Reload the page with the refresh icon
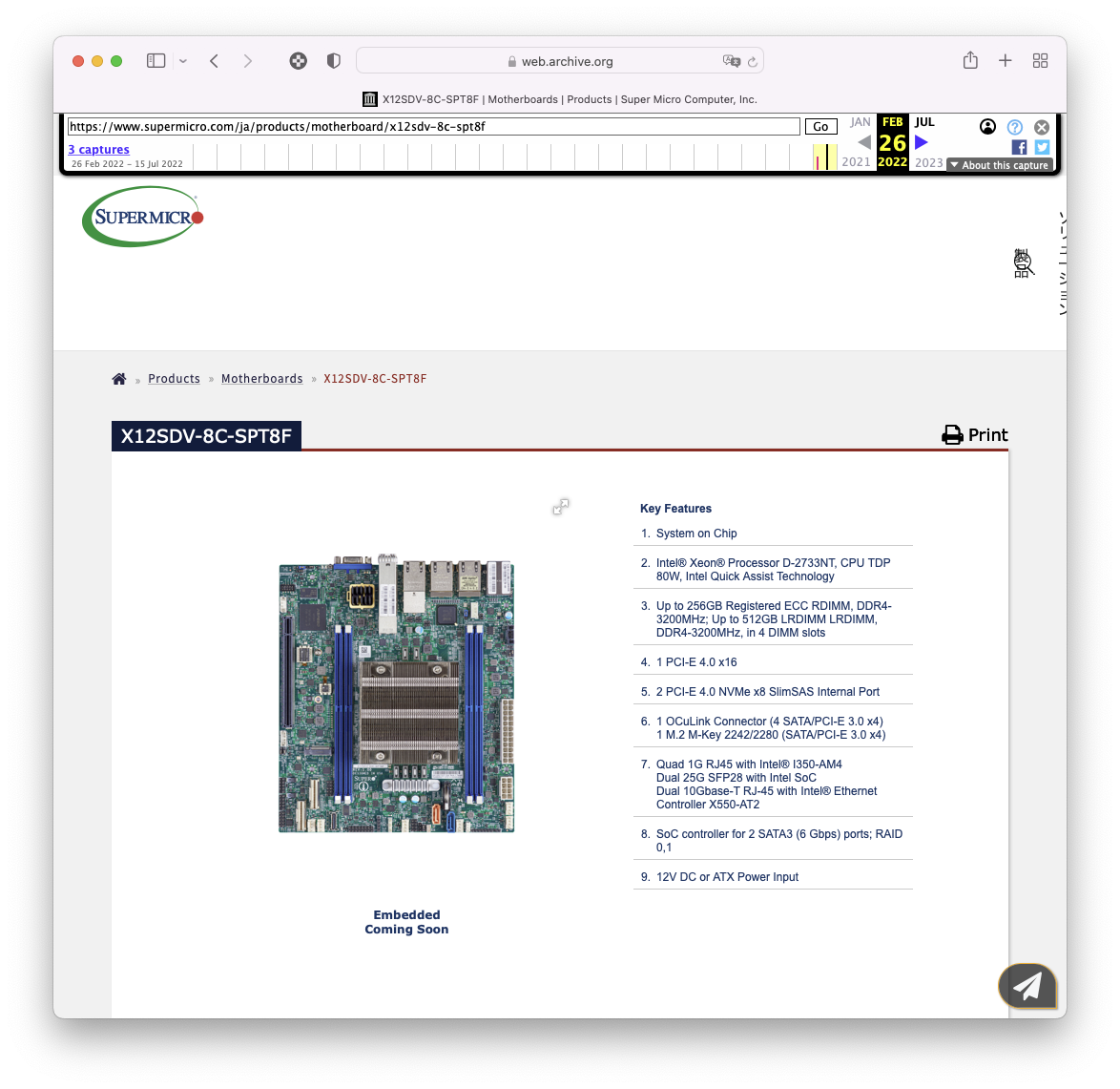 click(x=752, y=62)
